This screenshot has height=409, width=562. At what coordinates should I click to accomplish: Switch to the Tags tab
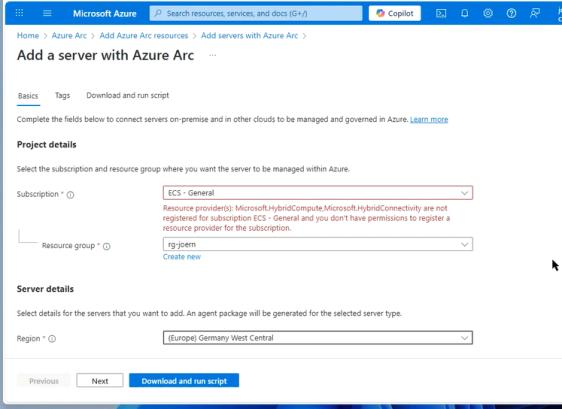[62, 95]
